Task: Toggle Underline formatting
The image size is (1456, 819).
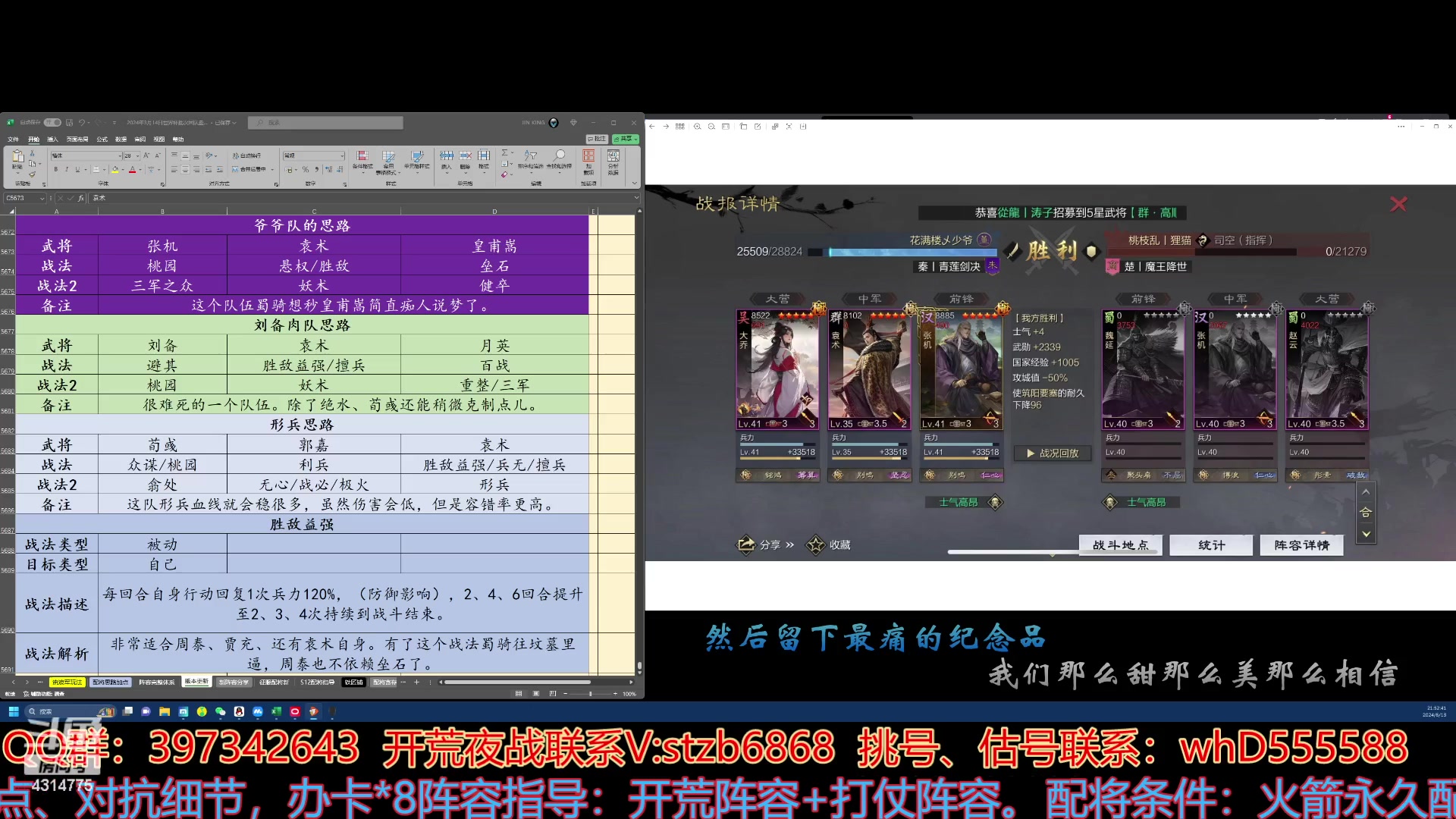Action: [77, 169]
